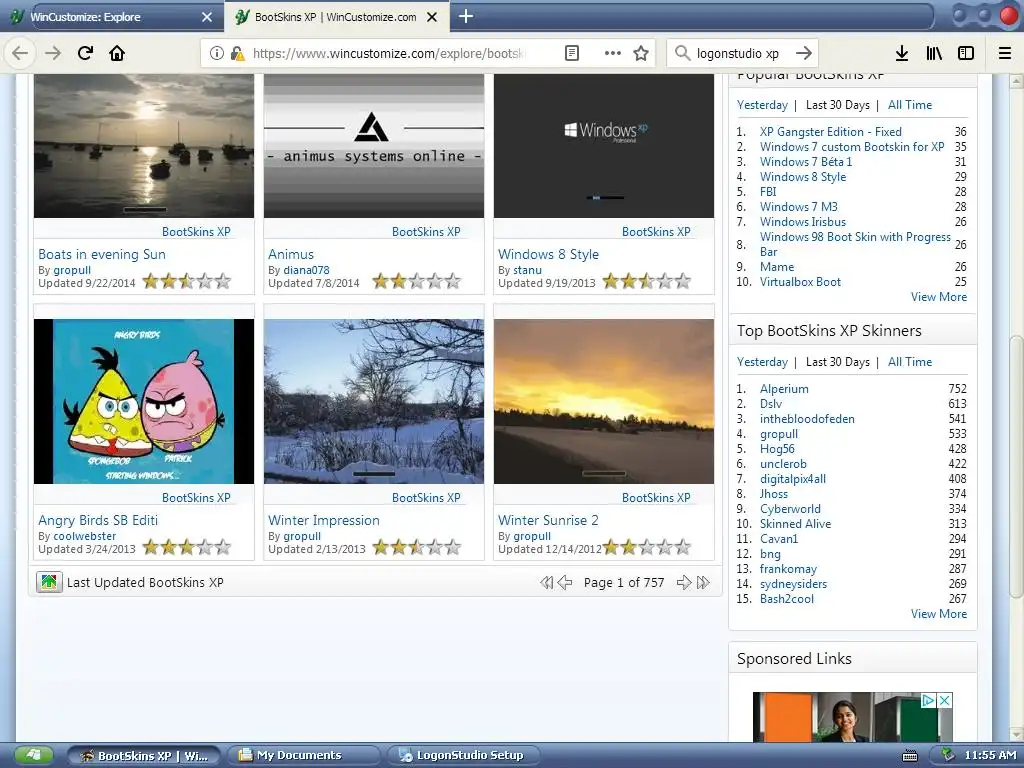
Task: View author coolwebster profile
Action: click(84, 536)
